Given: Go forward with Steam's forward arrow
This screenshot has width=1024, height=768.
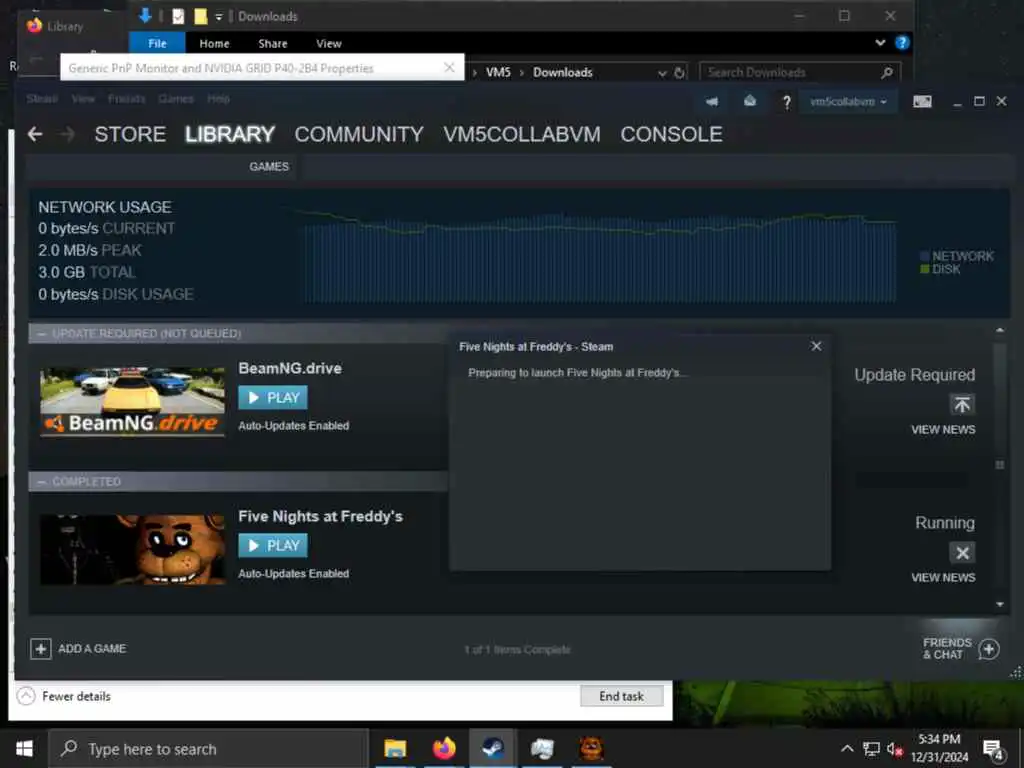Looking at the screenshot, I should coord(67,135).
